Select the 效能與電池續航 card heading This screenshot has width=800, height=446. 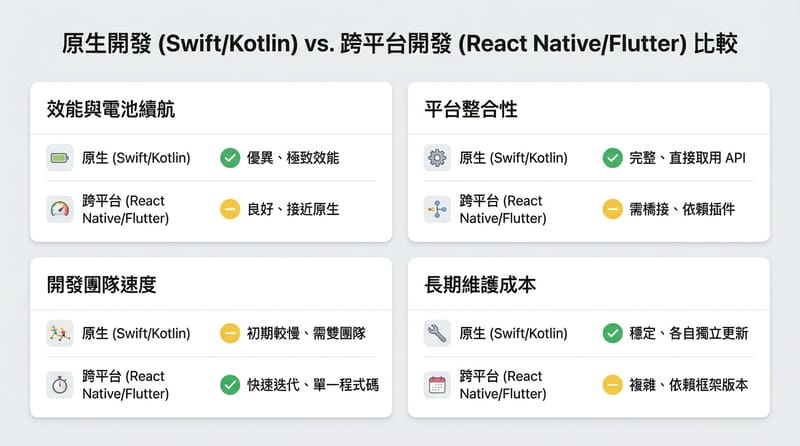[x=111, y=110]
